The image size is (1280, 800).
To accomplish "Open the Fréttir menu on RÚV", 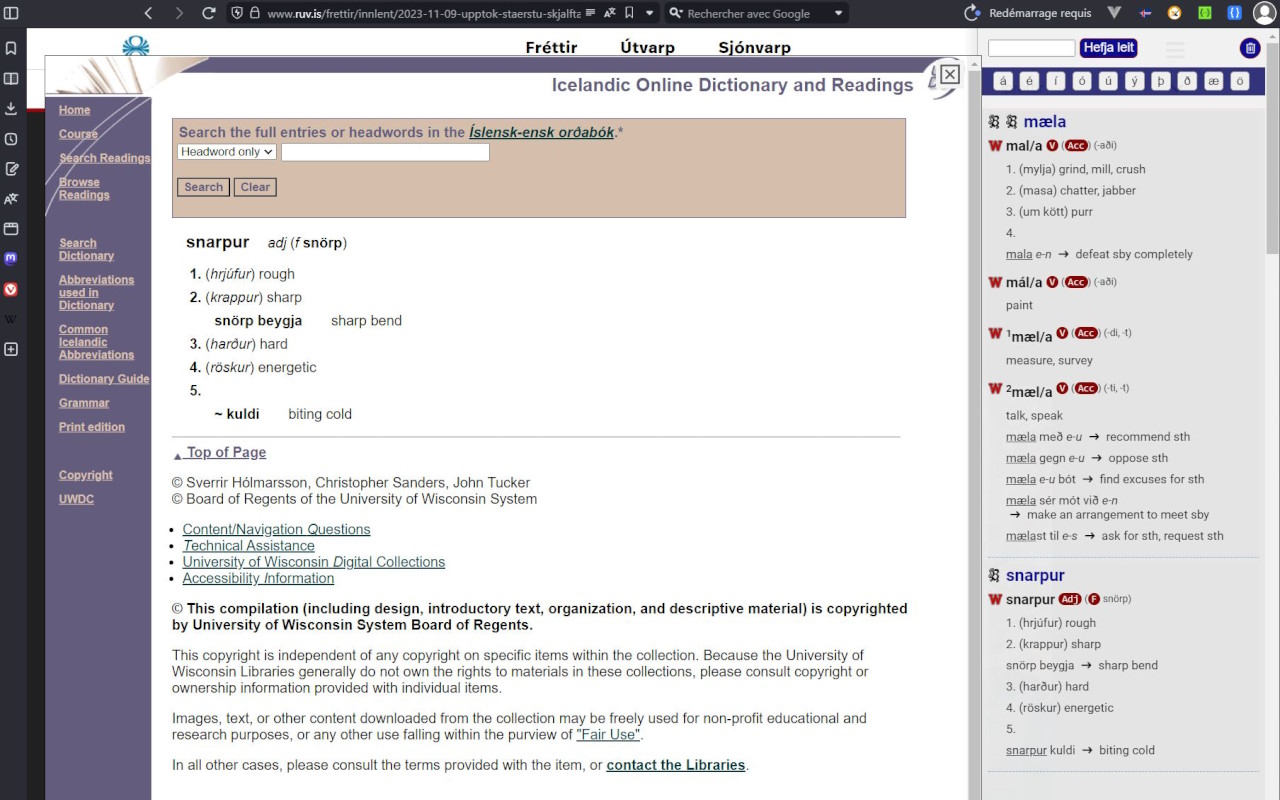I will pyautogui.click(x=552, y=47).
